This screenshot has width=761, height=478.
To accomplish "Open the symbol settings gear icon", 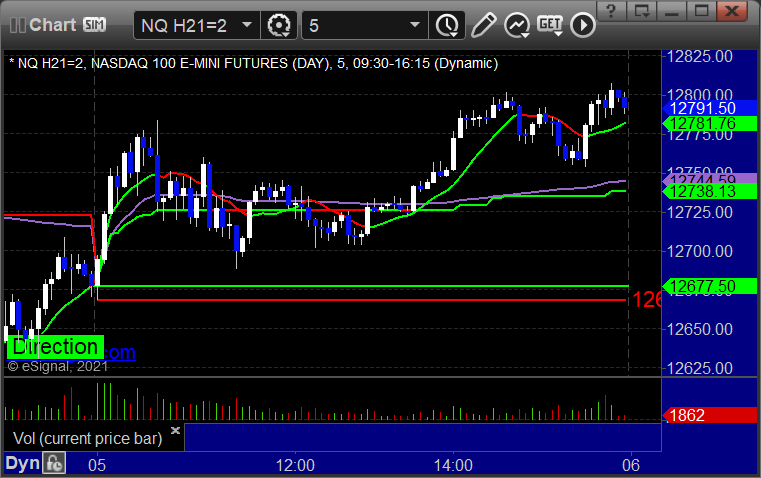I will pyautogui.click(x=279, y=25).
